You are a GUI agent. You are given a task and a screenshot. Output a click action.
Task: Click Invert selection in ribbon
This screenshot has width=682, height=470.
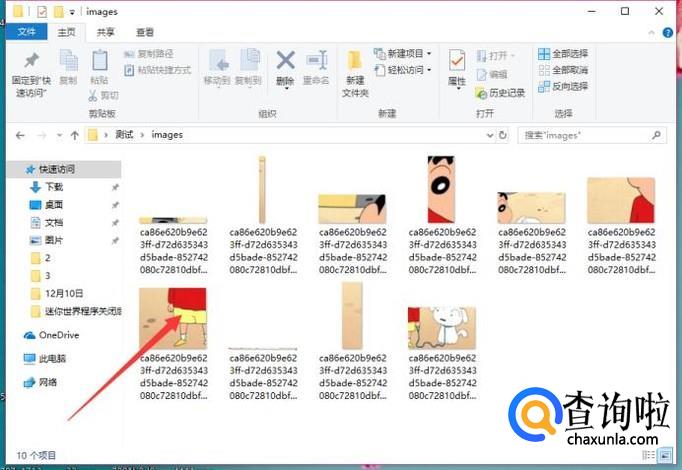coord(563,87)
